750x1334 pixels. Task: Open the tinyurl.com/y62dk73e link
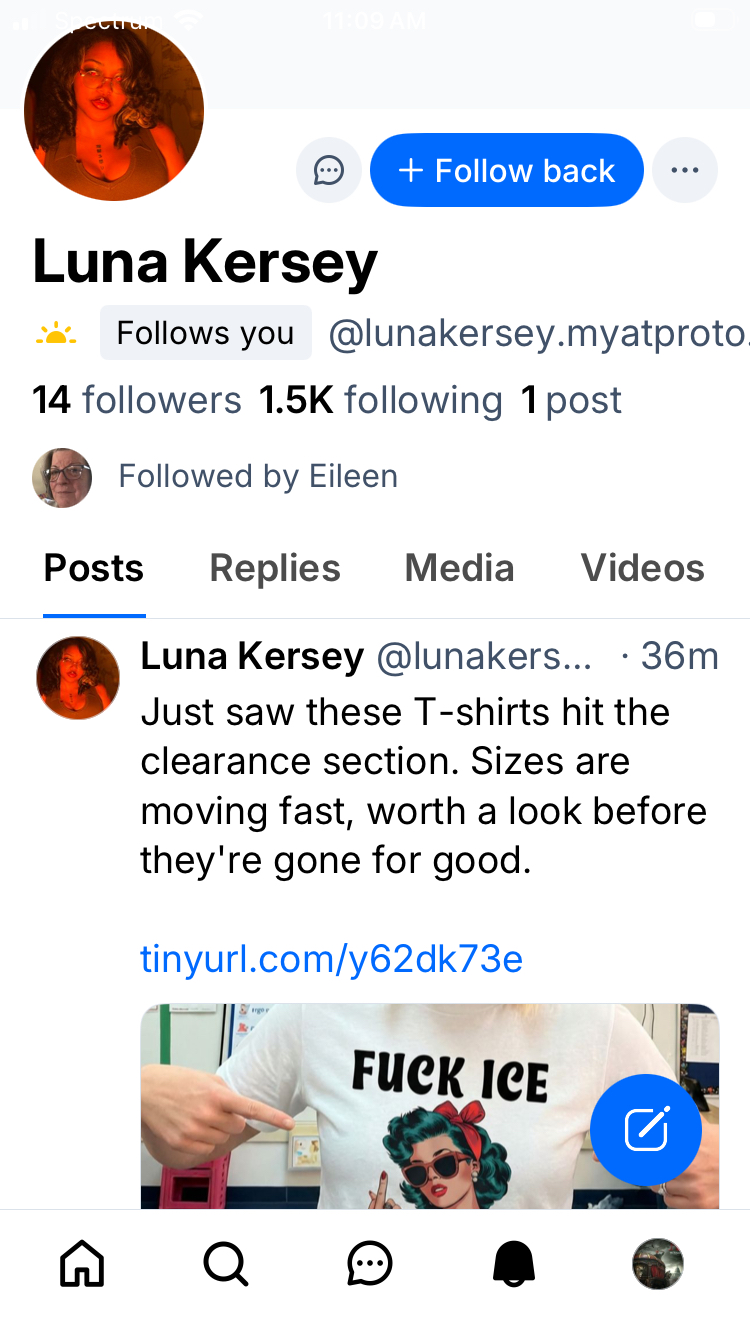point(331,959)
